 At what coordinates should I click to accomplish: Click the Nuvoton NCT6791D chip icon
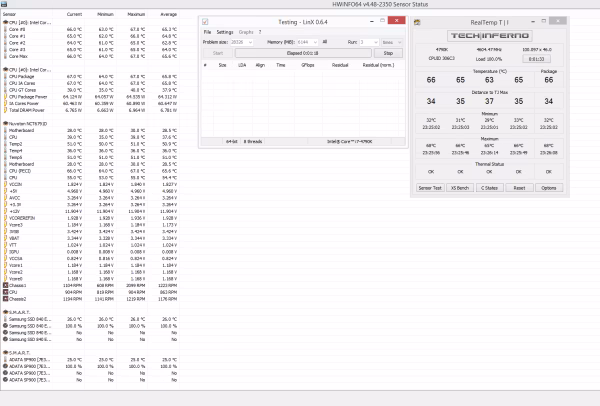[x=5, y=124]
